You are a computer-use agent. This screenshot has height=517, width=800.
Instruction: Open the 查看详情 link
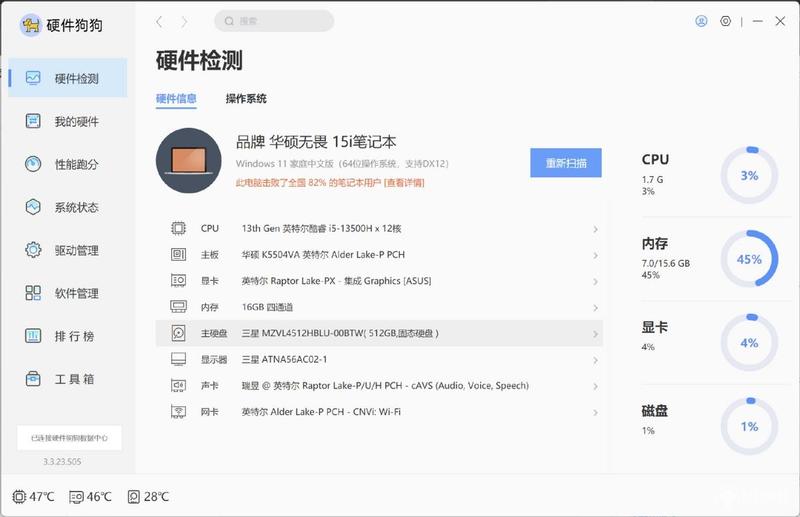click(405, 182)
